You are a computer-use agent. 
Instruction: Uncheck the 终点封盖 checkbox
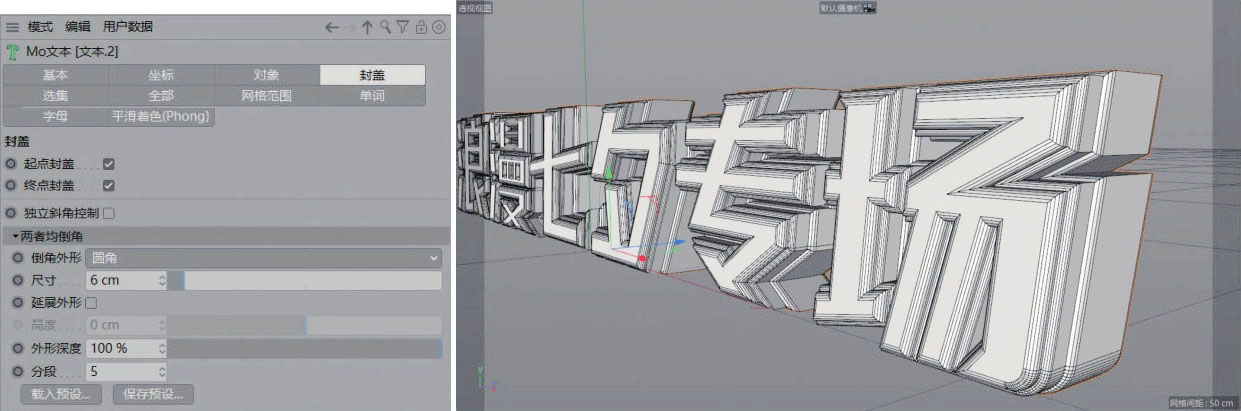click(109, 185)
